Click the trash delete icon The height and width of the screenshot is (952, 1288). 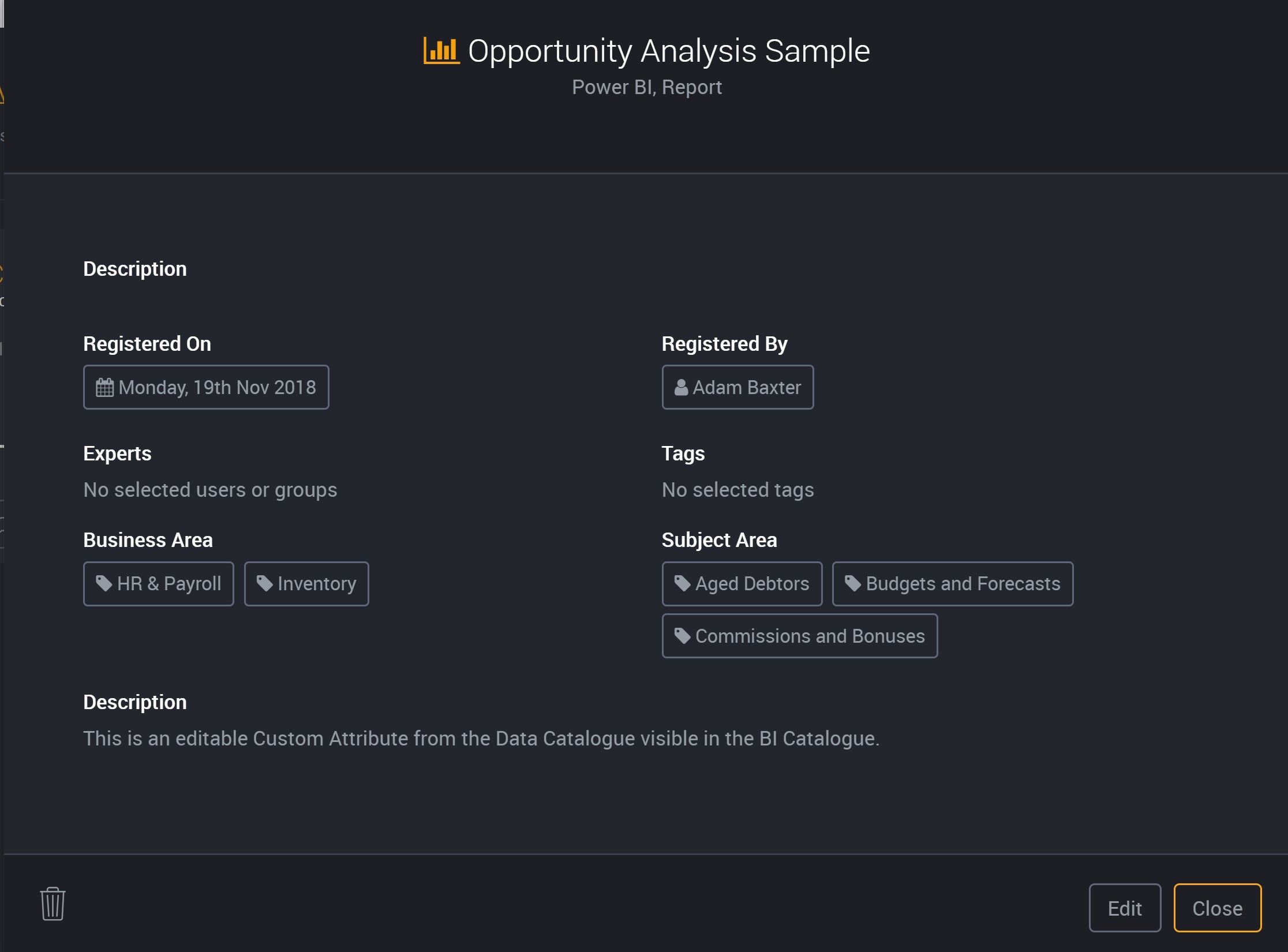pyautogui.click(x=53, y=904)
